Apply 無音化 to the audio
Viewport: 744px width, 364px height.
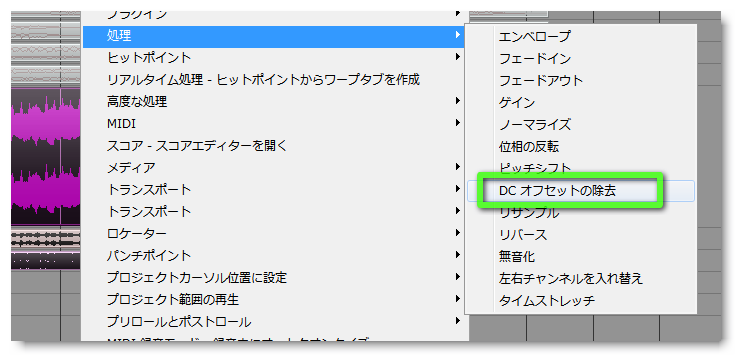pyautogui.click(x=580, y=257)
